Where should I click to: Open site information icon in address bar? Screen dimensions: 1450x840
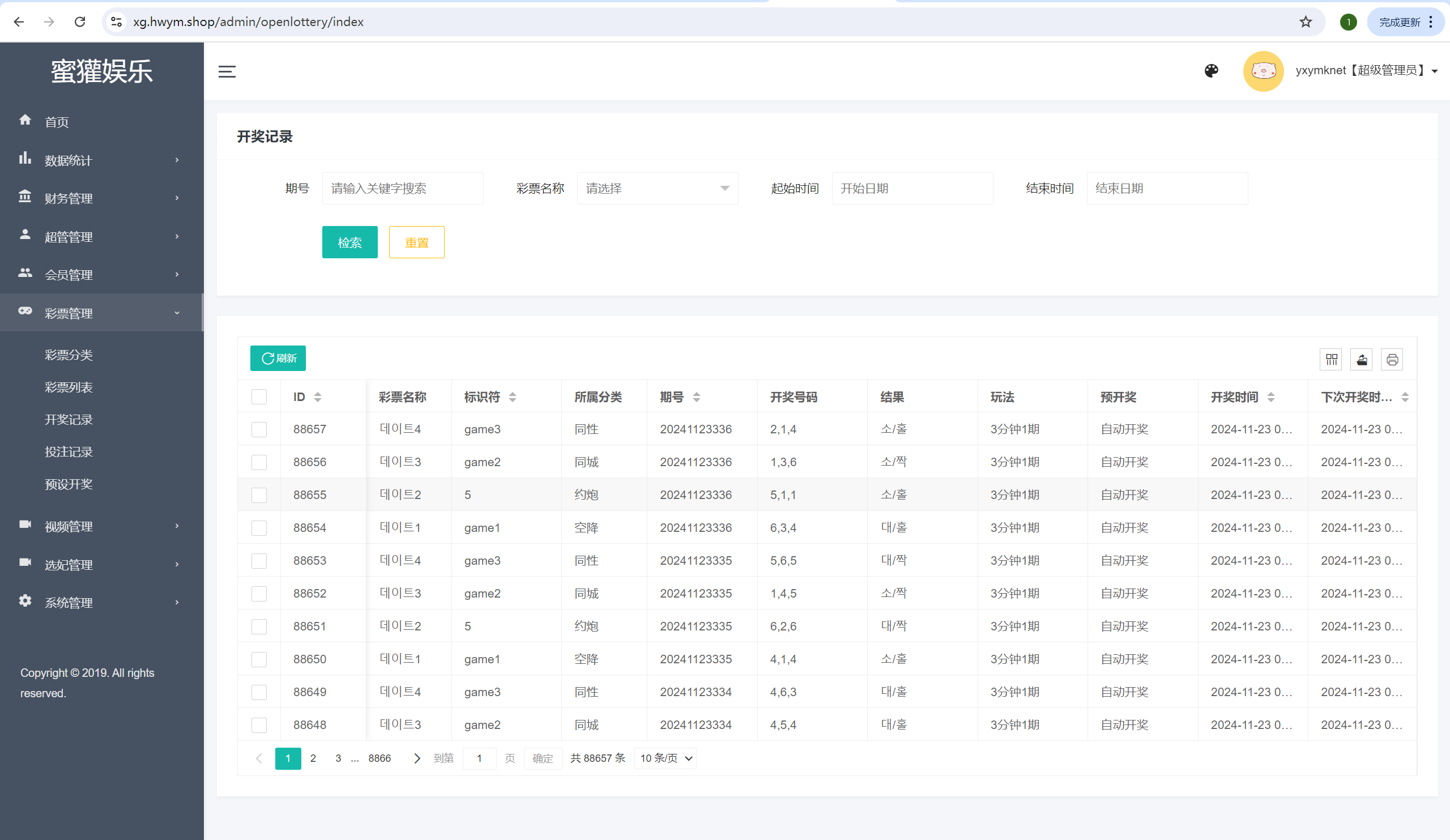point(117,22)
